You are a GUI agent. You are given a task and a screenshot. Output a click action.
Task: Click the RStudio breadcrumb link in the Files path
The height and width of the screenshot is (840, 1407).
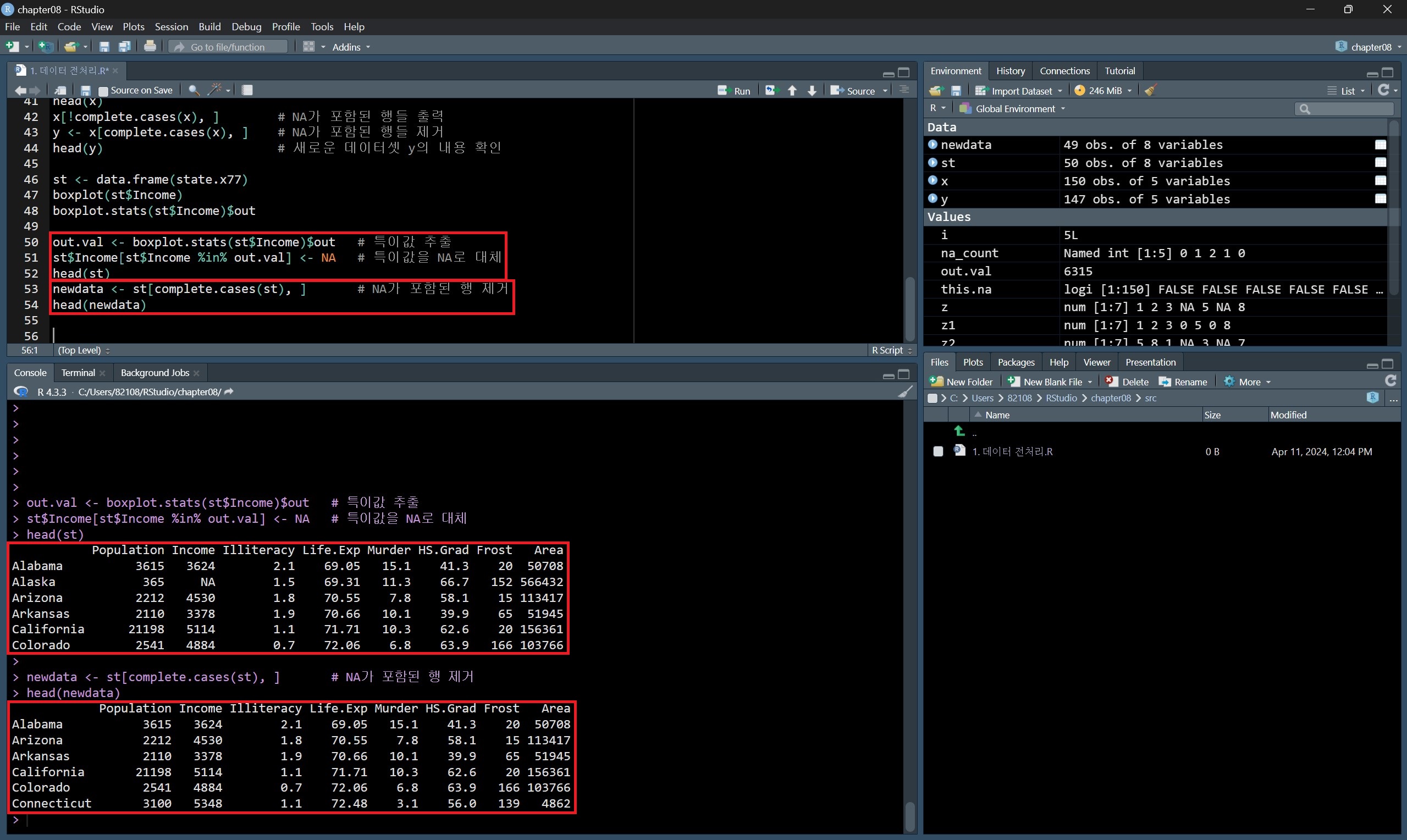pos(1061,399)
